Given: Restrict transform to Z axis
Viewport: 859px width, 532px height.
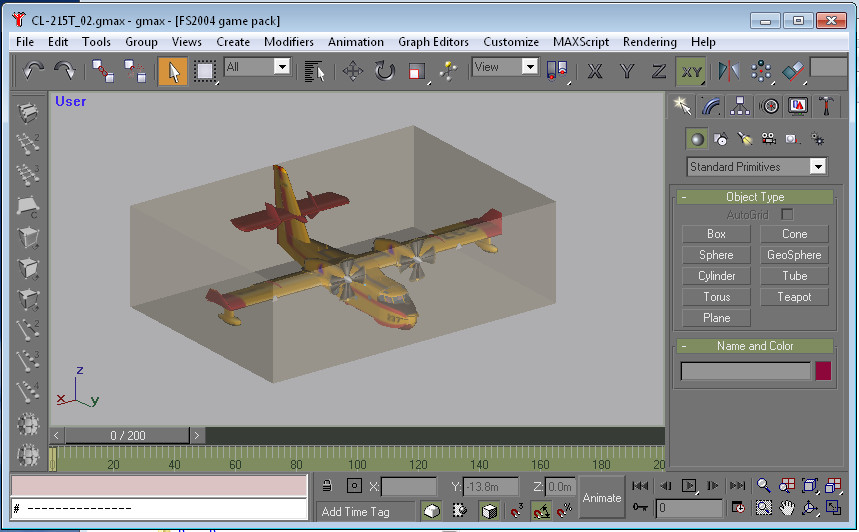Looking at the screenshot, I should click(659, 71).
